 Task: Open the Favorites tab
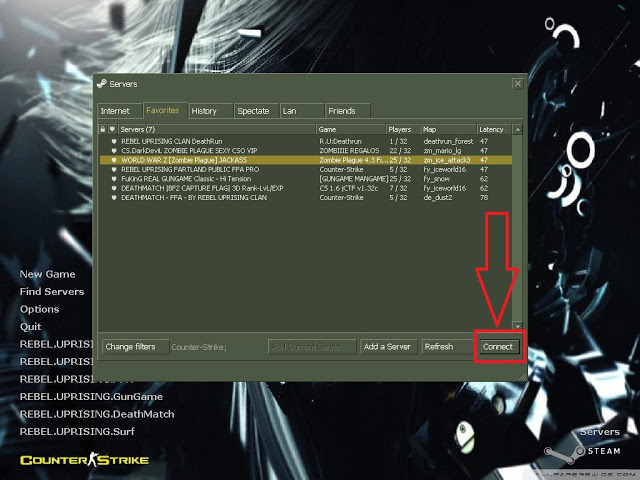point(165,110)
